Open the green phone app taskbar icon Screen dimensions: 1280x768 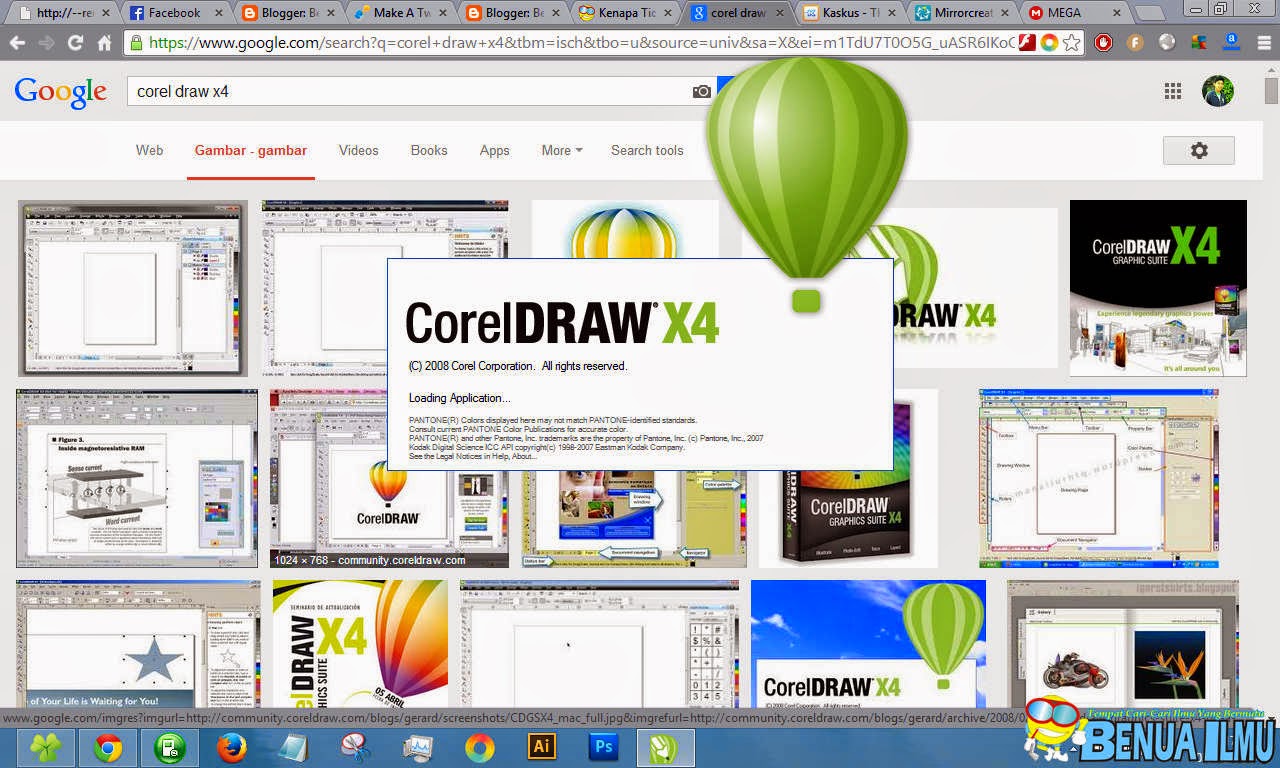coord(170,748)
